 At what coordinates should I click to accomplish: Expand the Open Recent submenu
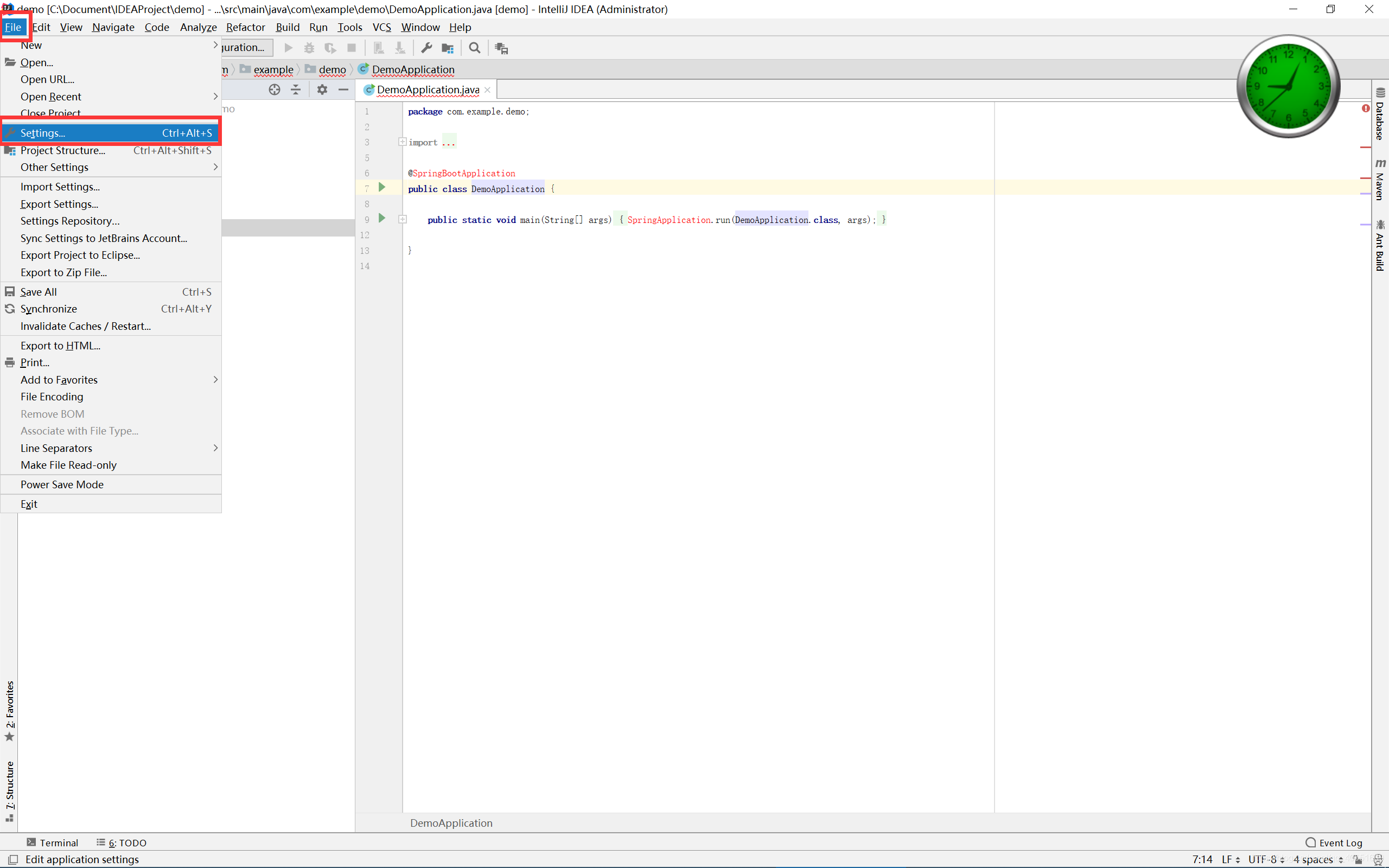coord(111,97)
